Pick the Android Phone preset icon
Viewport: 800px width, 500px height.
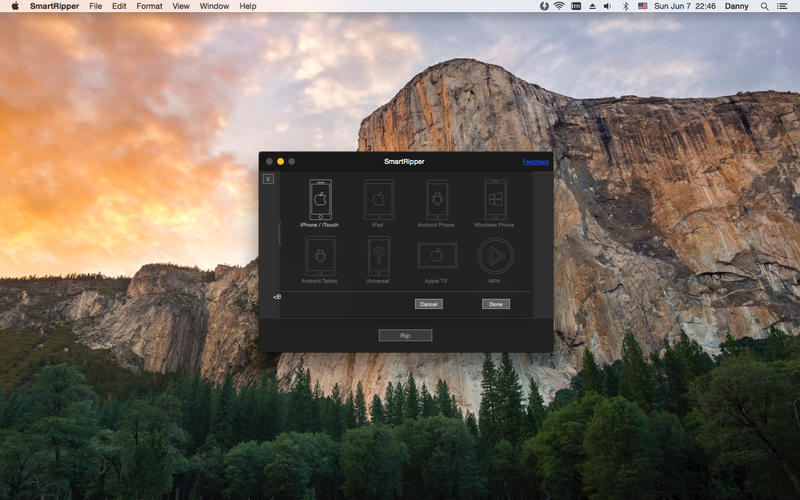(436, 199)
